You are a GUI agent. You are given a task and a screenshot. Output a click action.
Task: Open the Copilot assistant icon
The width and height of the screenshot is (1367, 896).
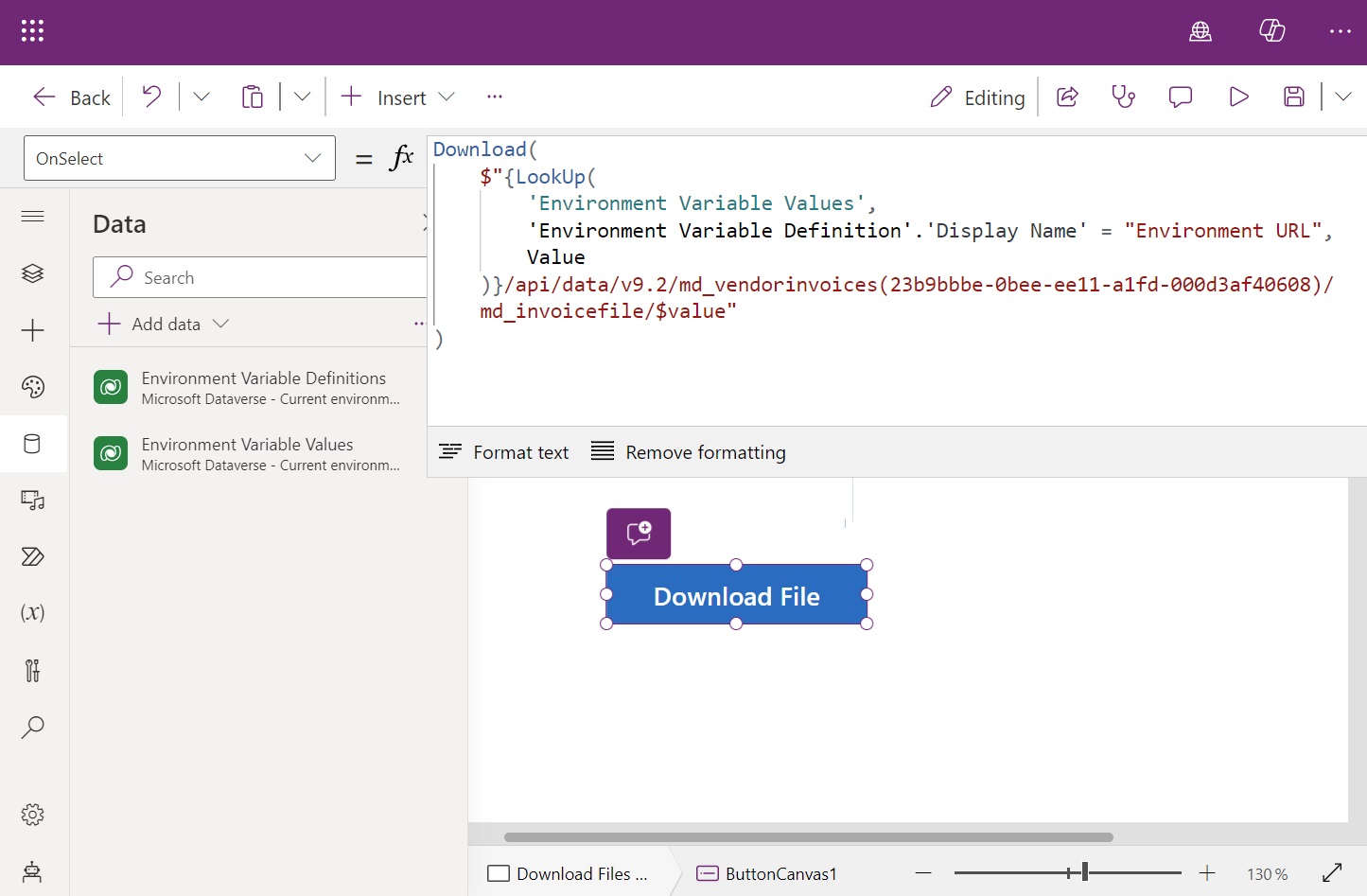pos(1271,30)
